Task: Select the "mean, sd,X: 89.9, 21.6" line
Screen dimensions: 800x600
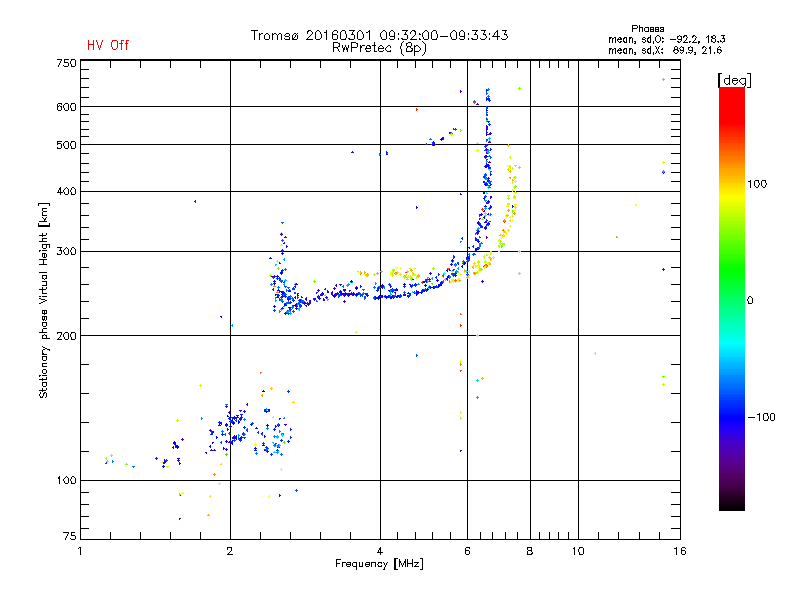Action: coord(665,50)
